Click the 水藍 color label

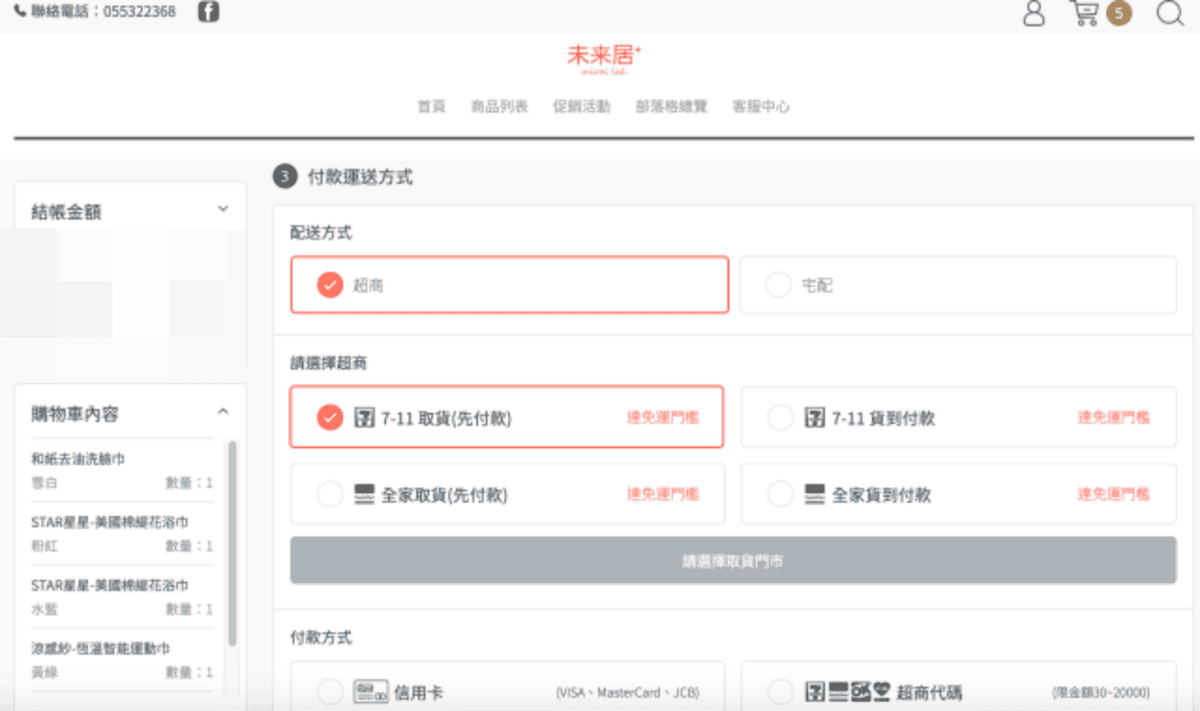coord(44,609)
